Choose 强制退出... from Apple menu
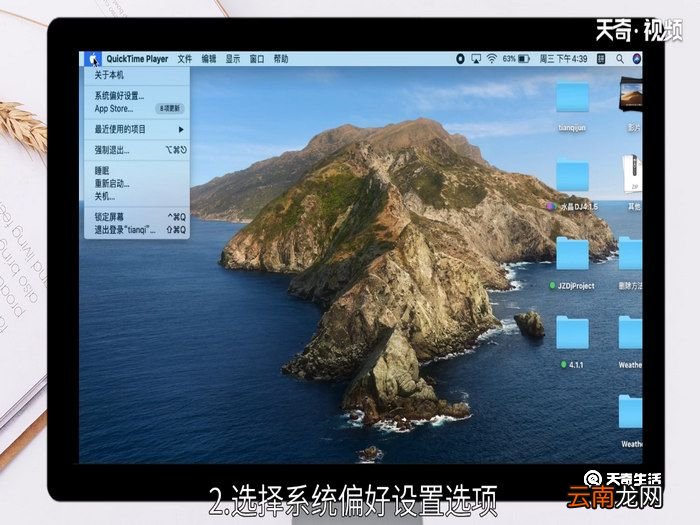700x525 pixels. pyautogui.click(x=137, y=150)
